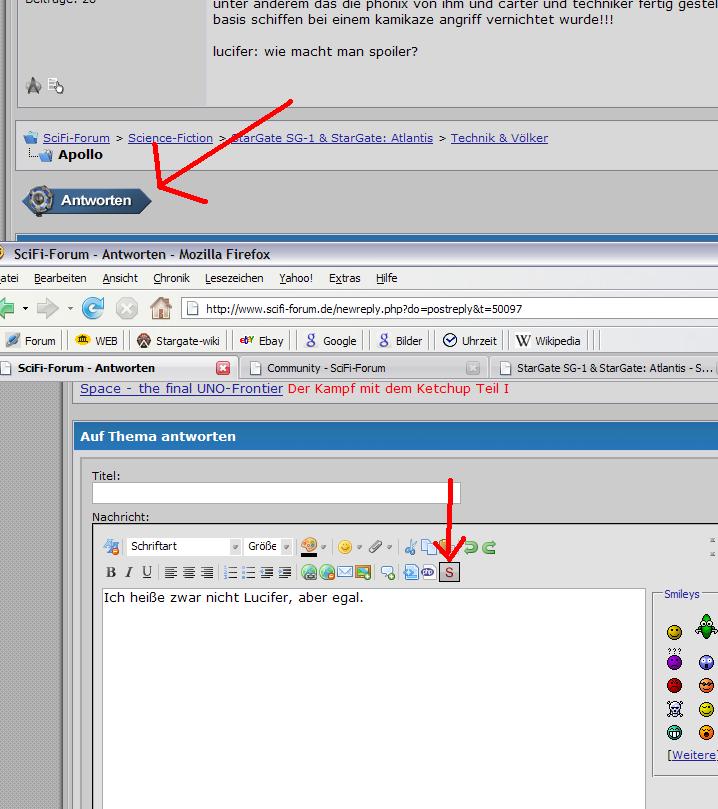Go to Firefox home page icon
Viewport: 718px width, 809px height.
pyautogui.click(x=160, y=308)
